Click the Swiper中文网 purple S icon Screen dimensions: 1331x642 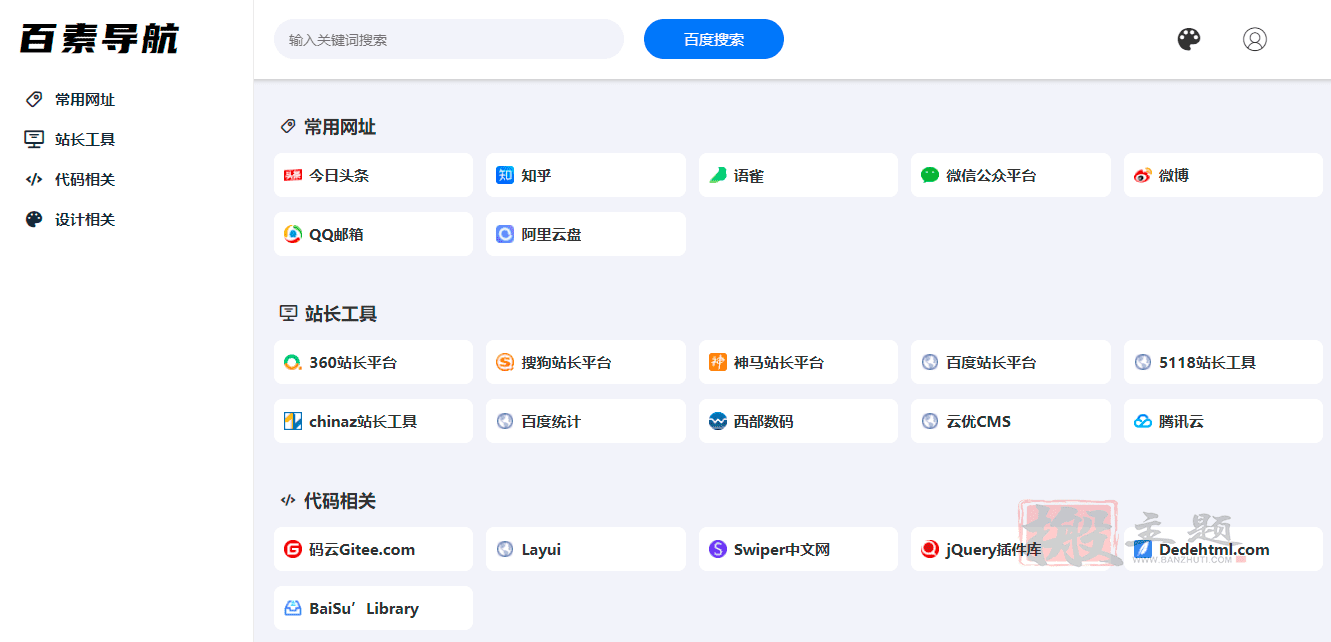[x=718, y=549]
